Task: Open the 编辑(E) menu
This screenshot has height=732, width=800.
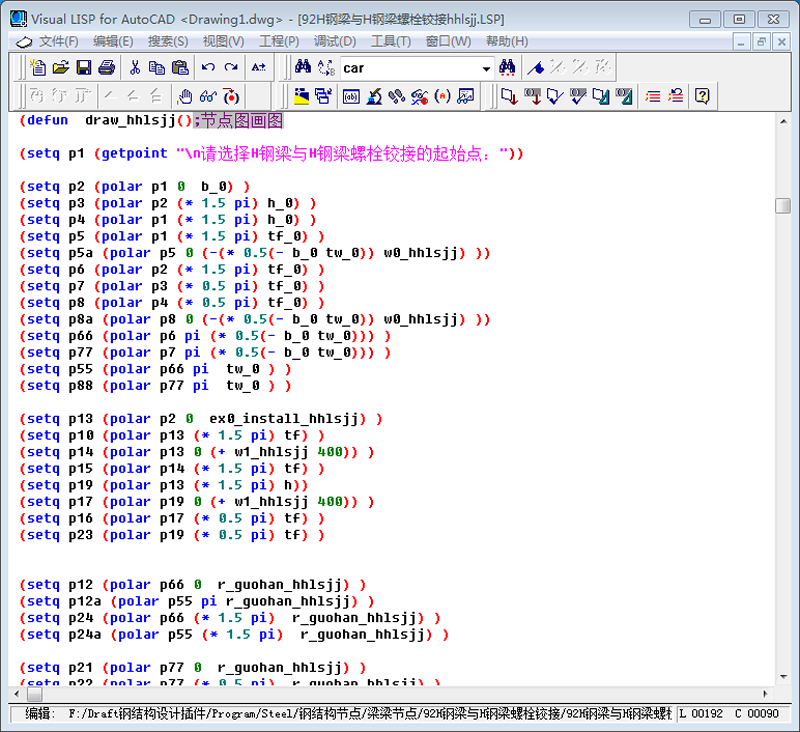Action: coord(113,41)
